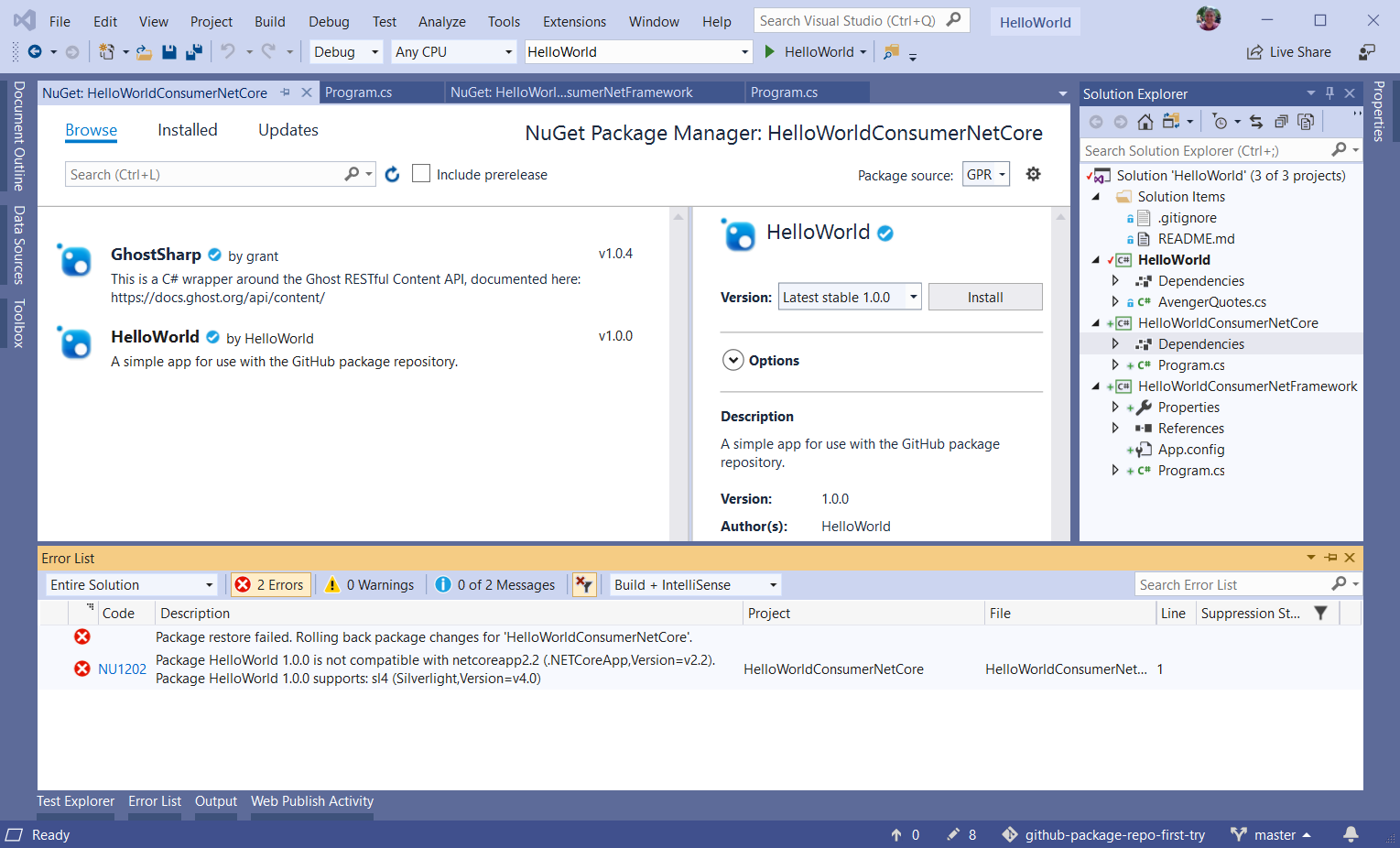Toggle the 2 Errors filter
The height and width of the screenshot is (848, 1400).
pyautogui.click(x=270, y=585)
